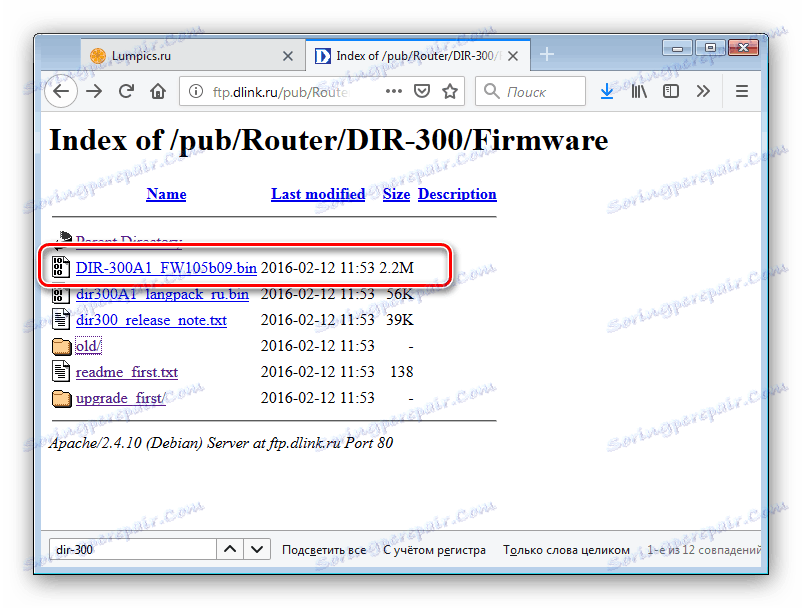Click binary file icon beside DIR-300A1_FW105b09.bin
This screenshot has height=608, width=802.
(61, 267)
